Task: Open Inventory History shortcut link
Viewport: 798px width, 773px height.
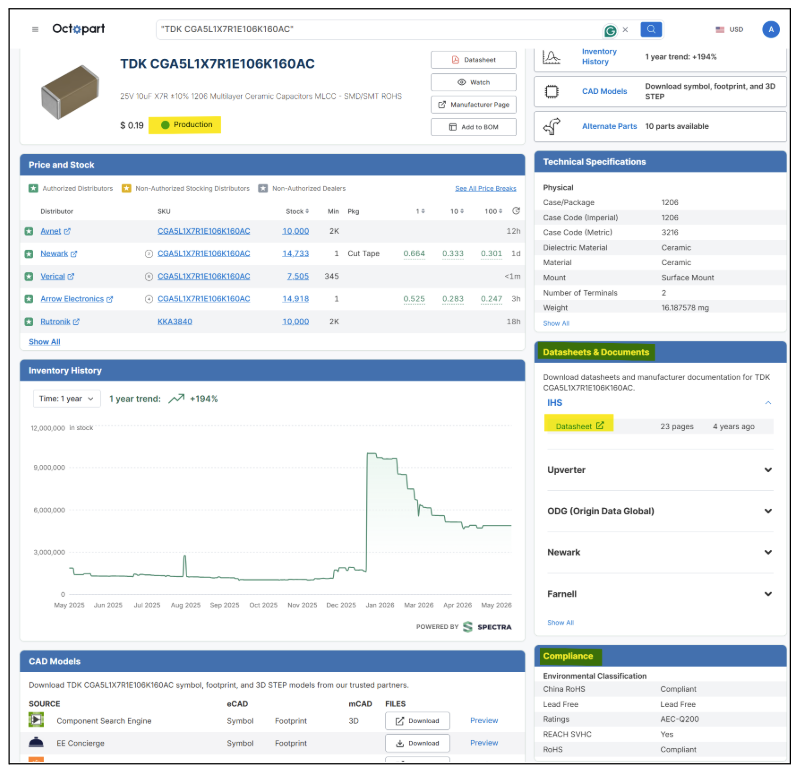Action: [599, 56]
